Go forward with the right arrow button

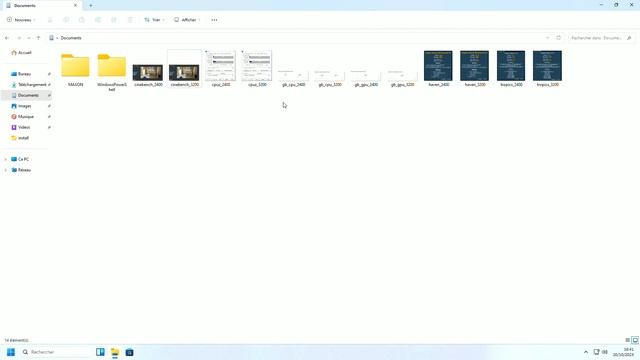(19, 38)
